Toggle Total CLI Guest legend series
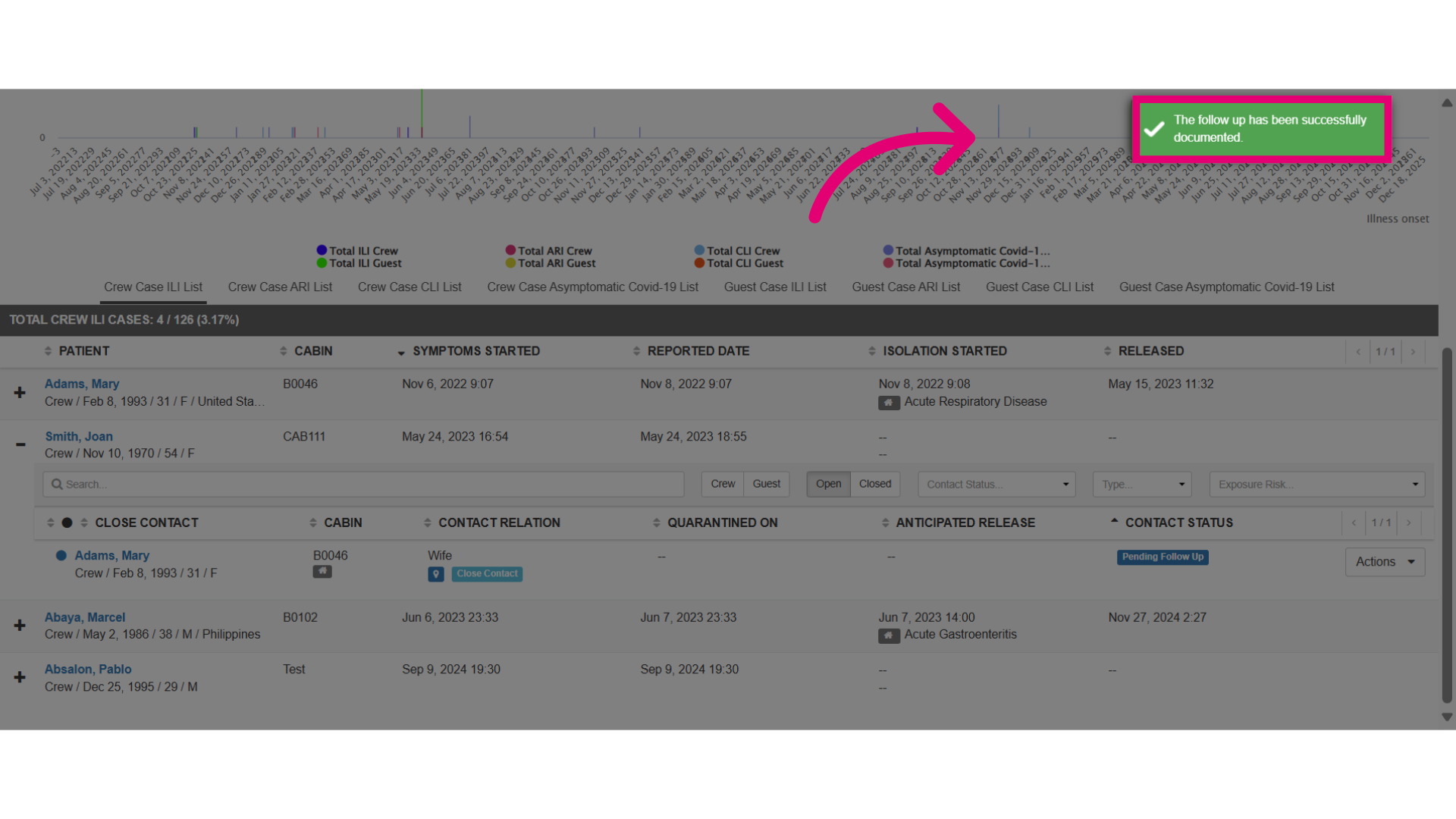Viewport: 1456px width, 819px height. tap(739, 263)
